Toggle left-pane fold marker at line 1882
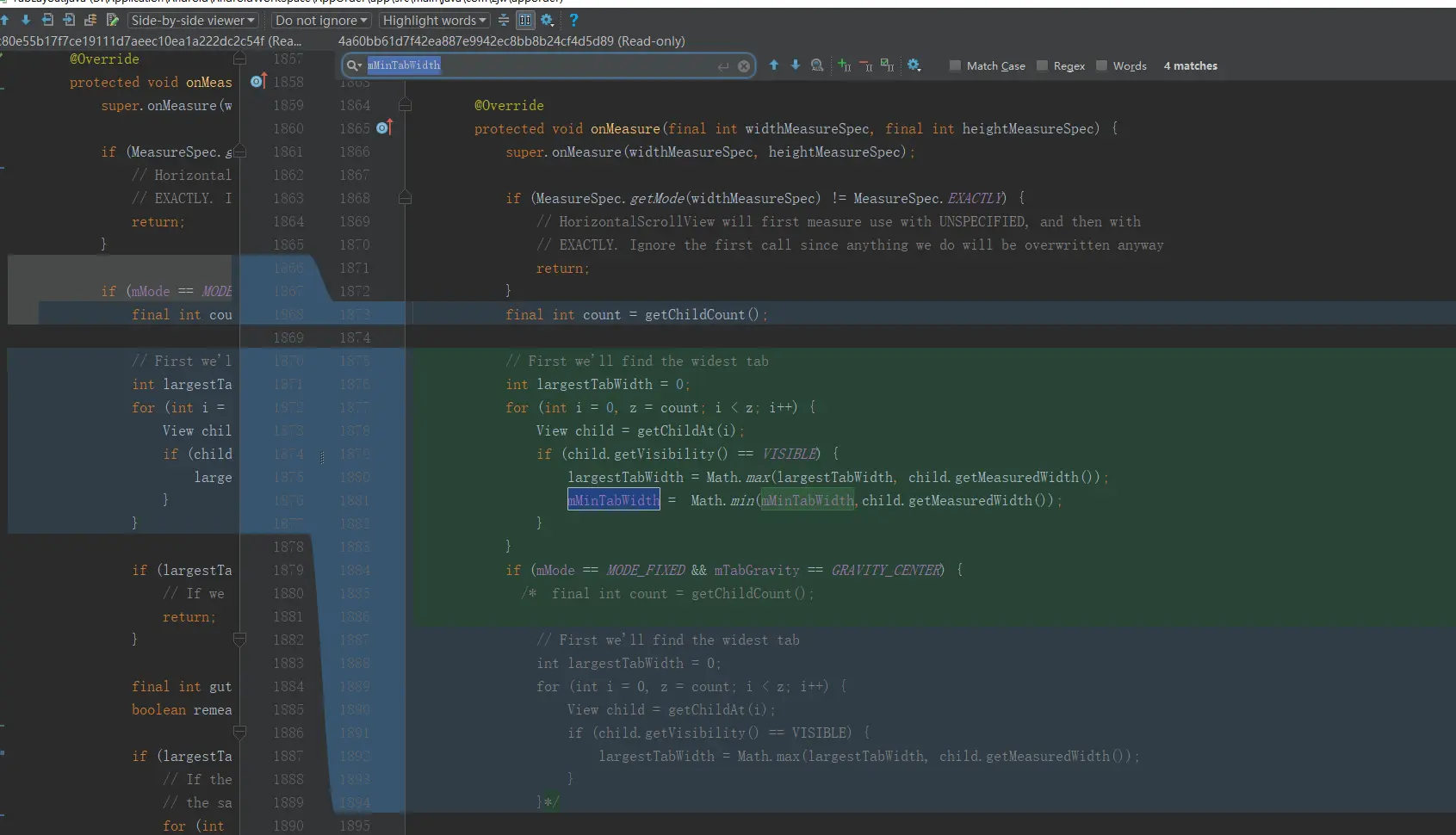Image resolution: width=1456 pixels, height=835 pixels. pos(239,640)
